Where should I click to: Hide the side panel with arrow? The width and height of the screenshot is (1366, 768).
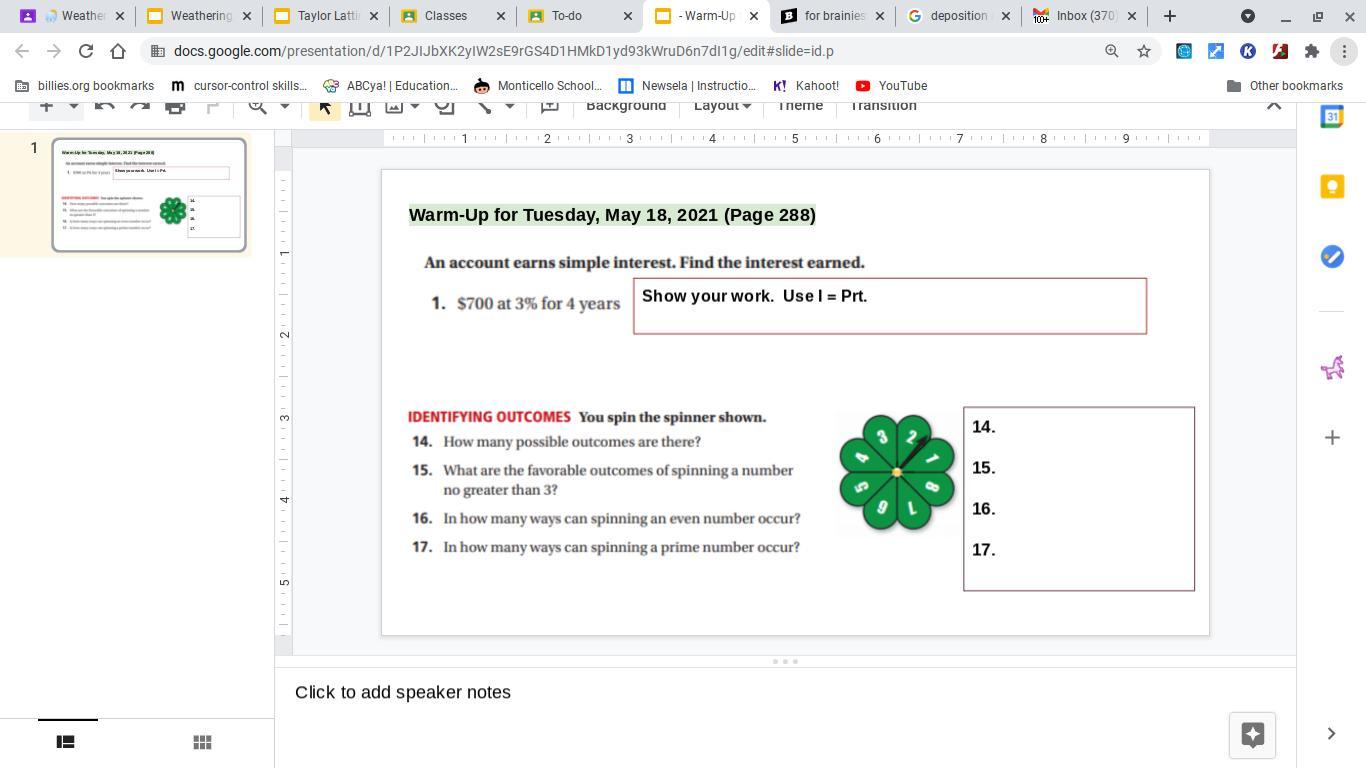tap(1331, 734)
